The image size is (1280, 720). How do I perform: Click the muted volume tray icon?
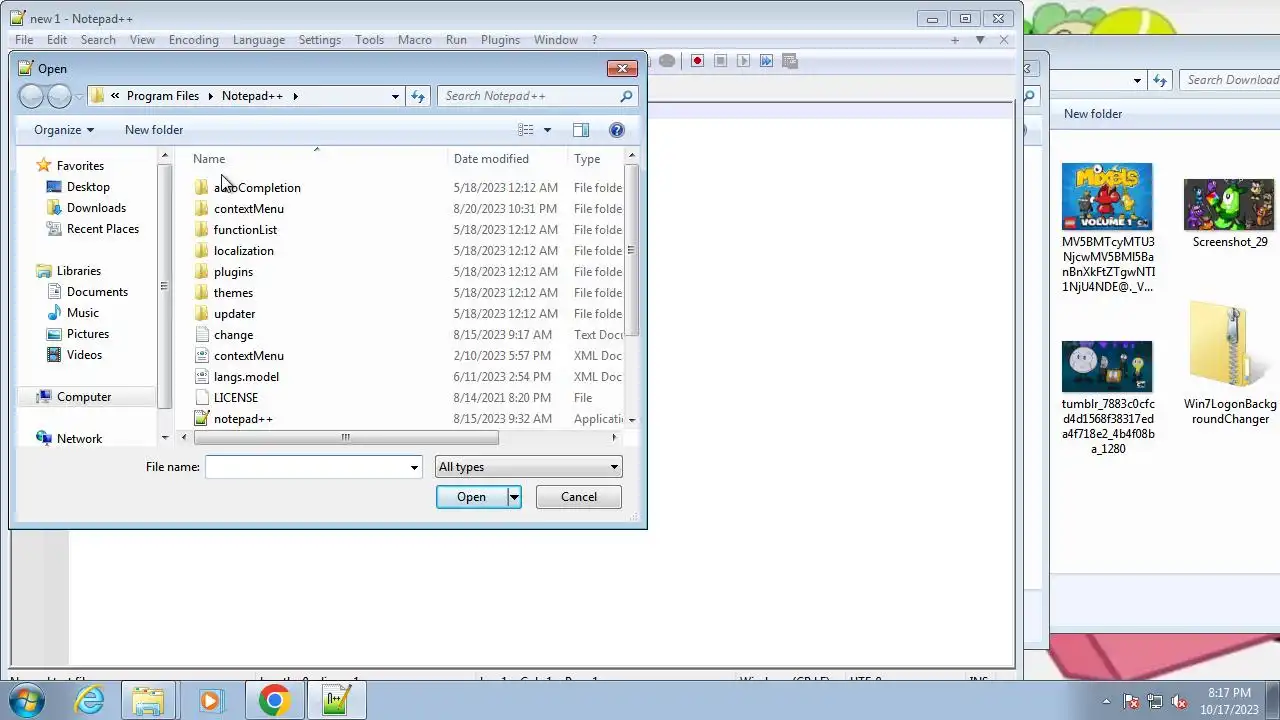click(1179, 702)
